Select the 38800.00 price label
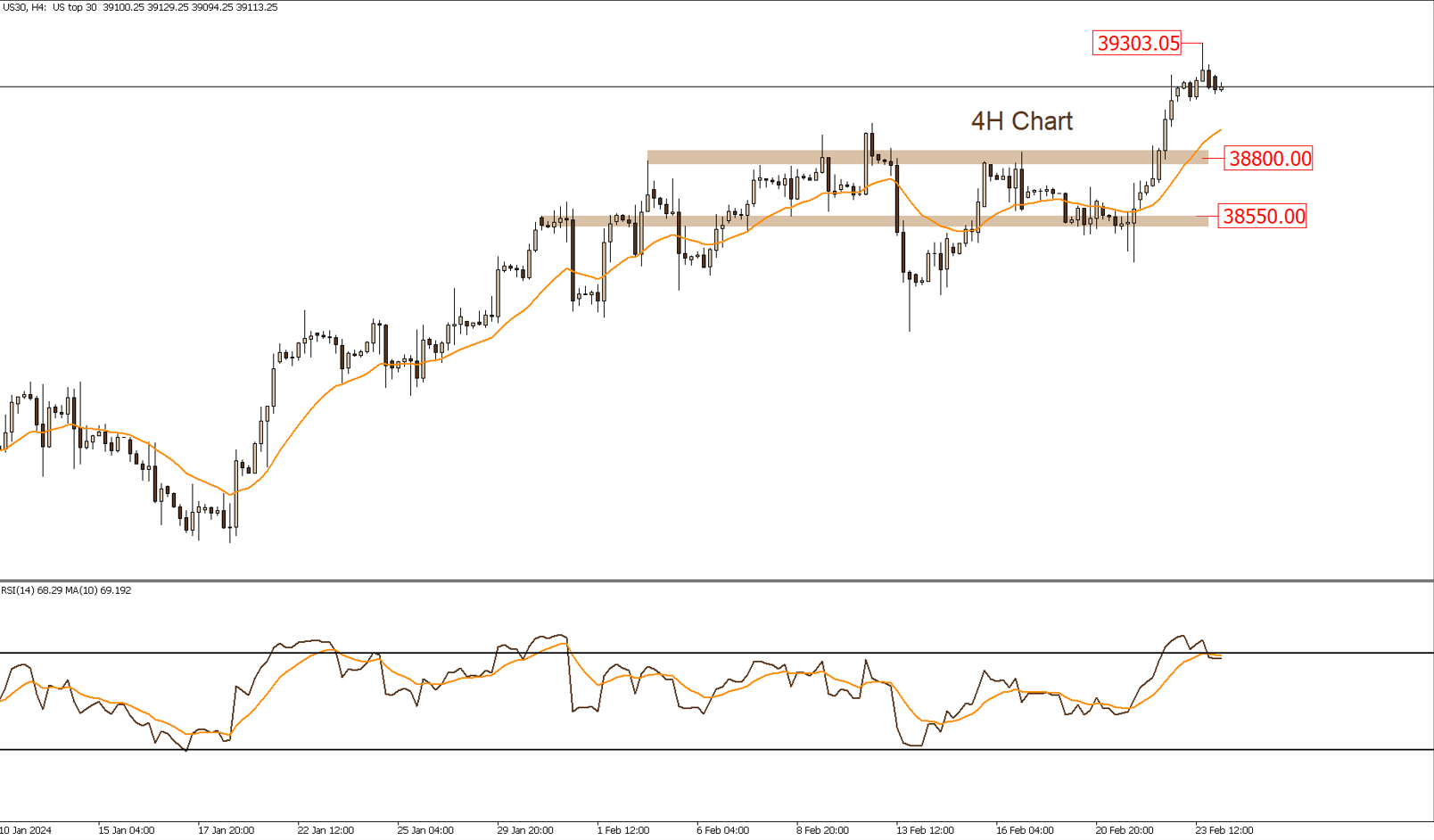 click(x=1269, y=159)
